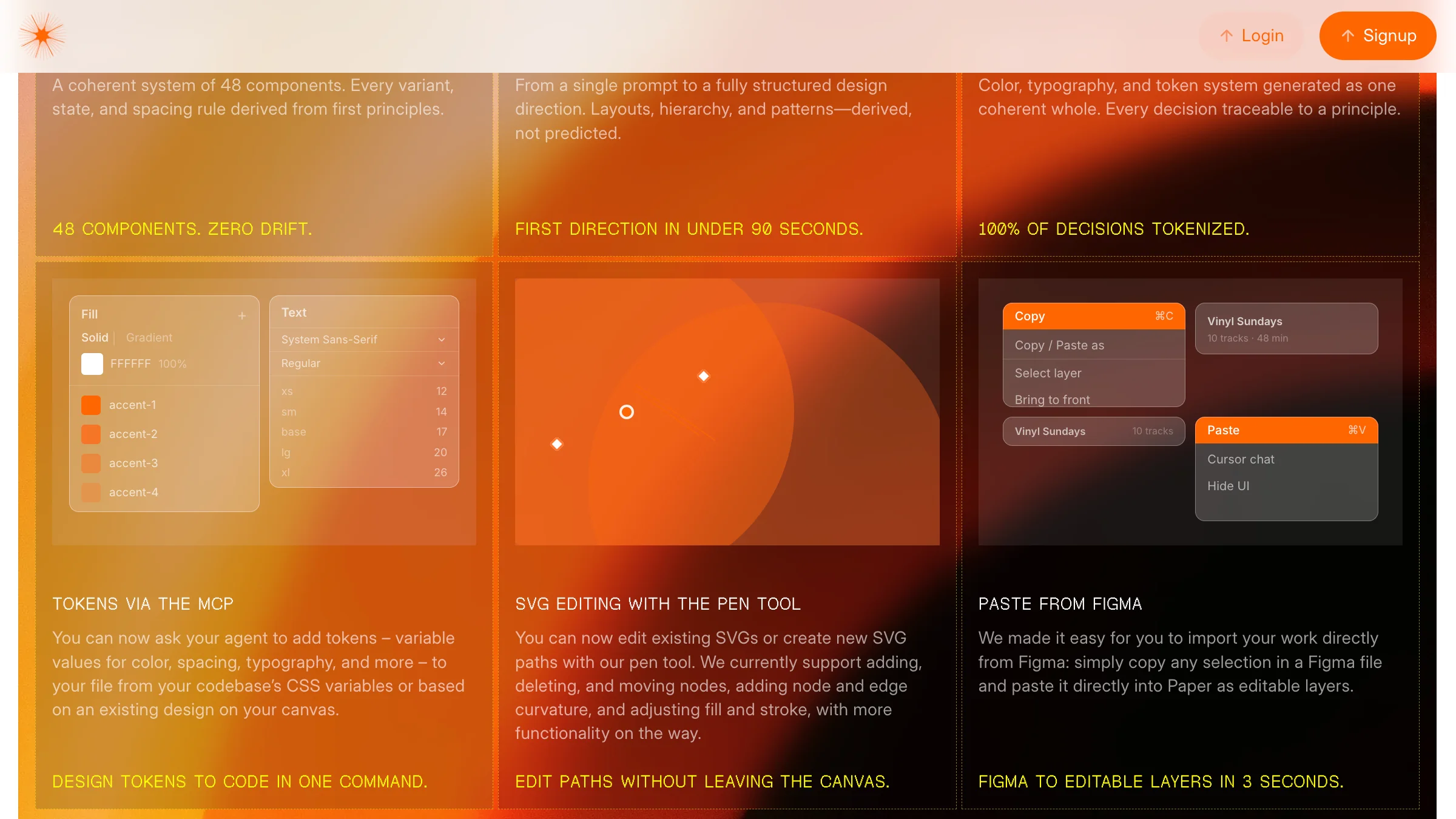Select the upper-right diamond handle
This screenshot has width=1456, height=819.
pyautogui.click(x=704, y=376)
